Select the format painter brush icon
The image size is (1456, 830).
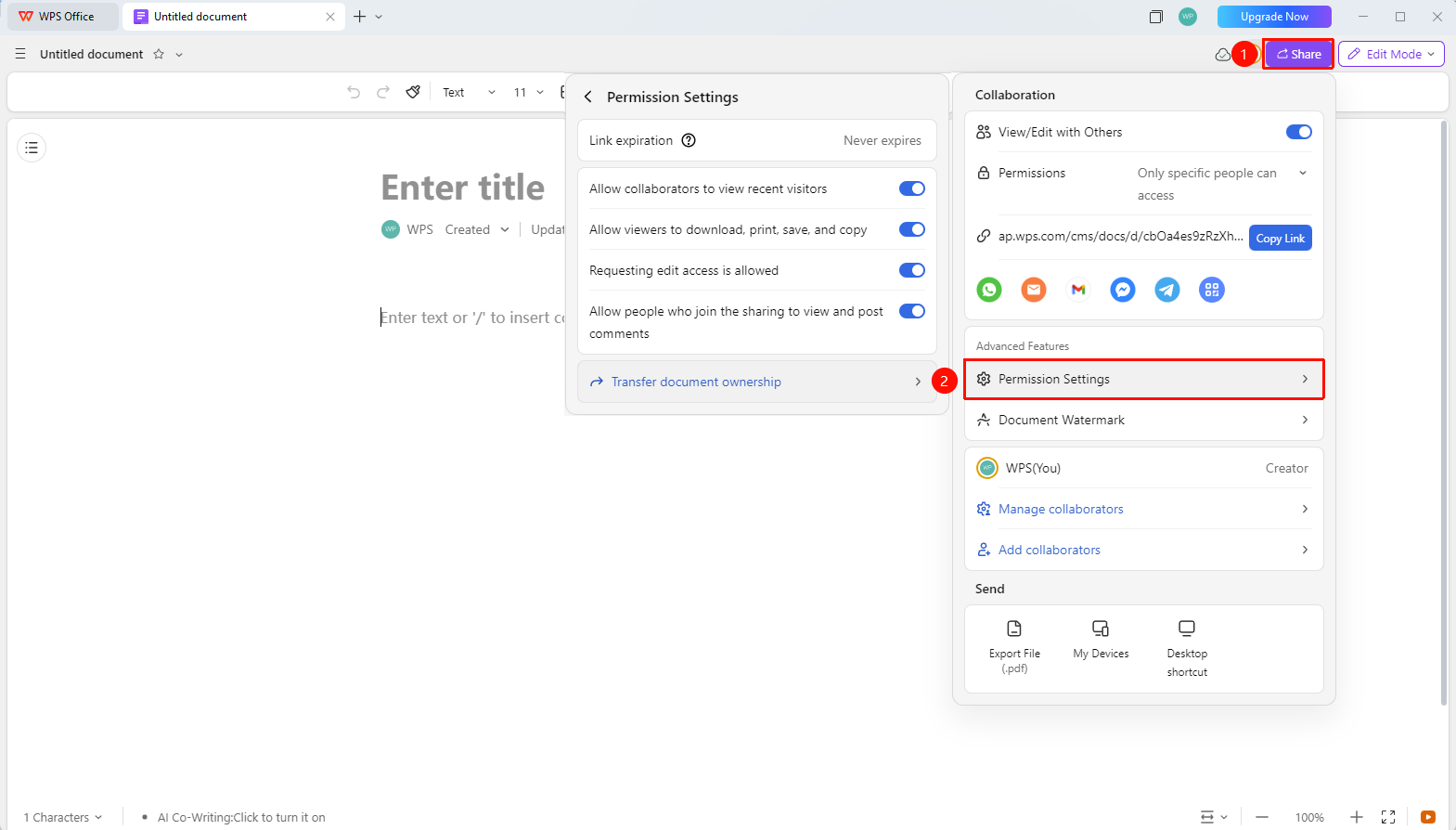[x=413, y=92]
